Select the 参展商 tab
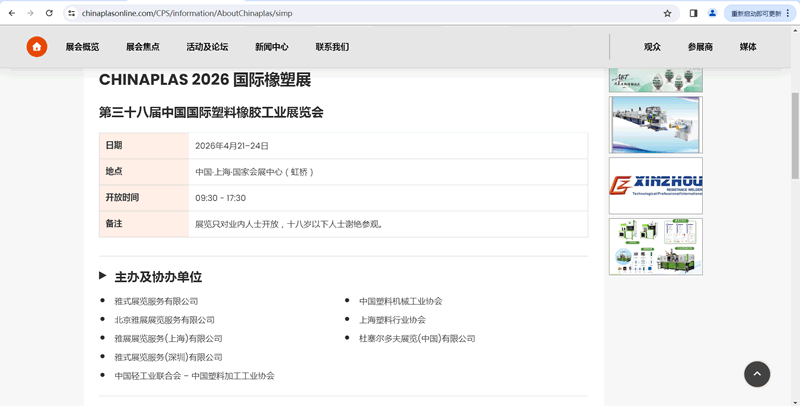800x406 pixels. [x=700, y=47]
